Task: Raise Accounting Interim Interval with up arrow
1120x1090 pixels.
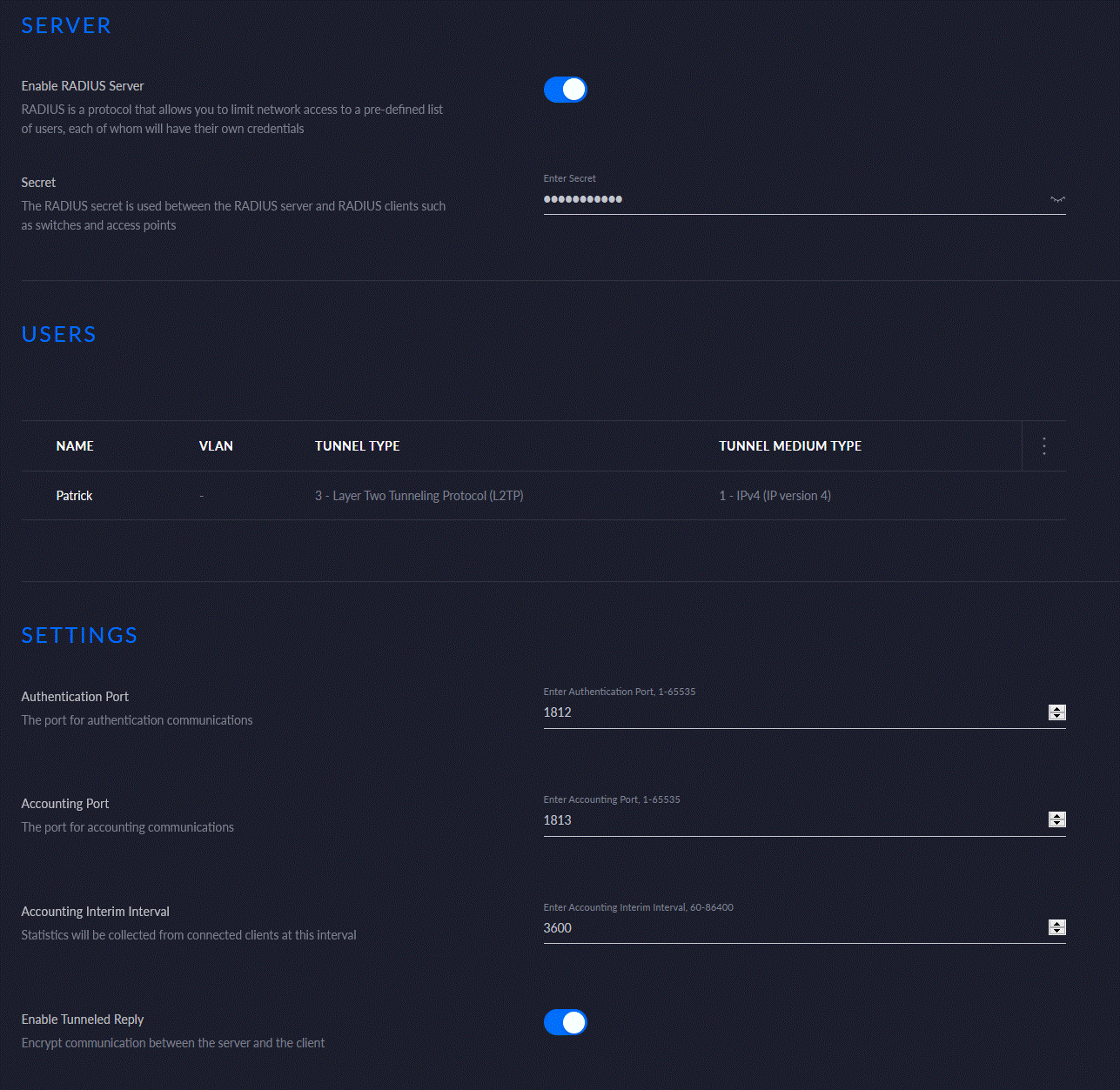Action: tap(1057, 924)
